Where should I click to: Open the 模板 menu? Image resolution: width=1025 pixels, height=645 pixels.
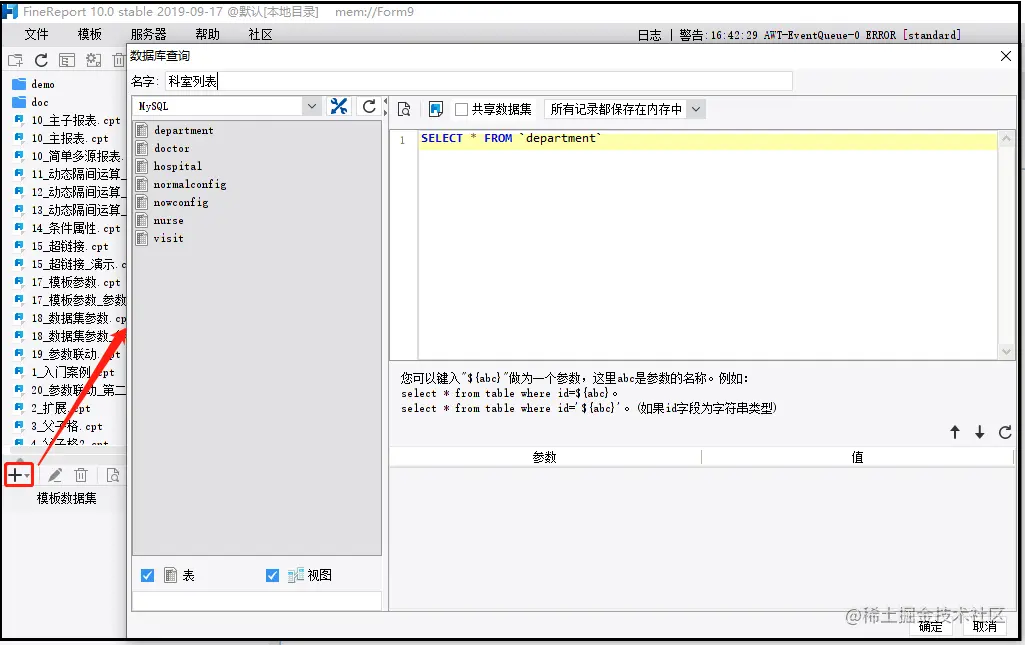coord(90,34)
